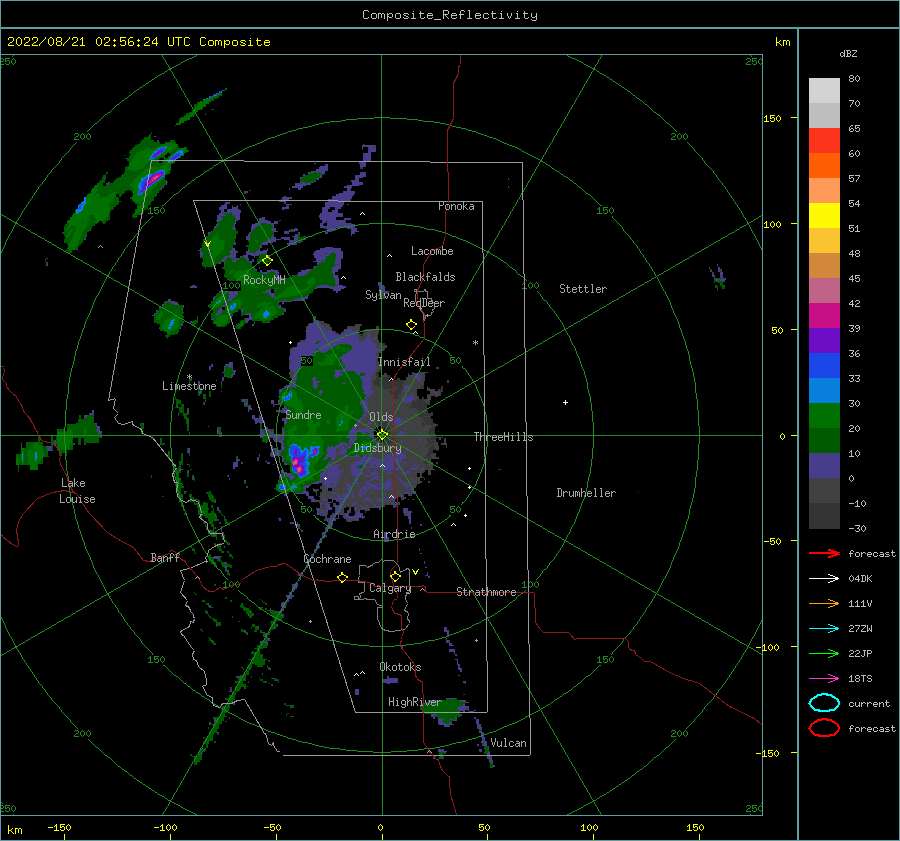Click the yellow diamond marker near Red Deer
The height and width of the screenshot is (841, 900).
(x=411, y=325)
